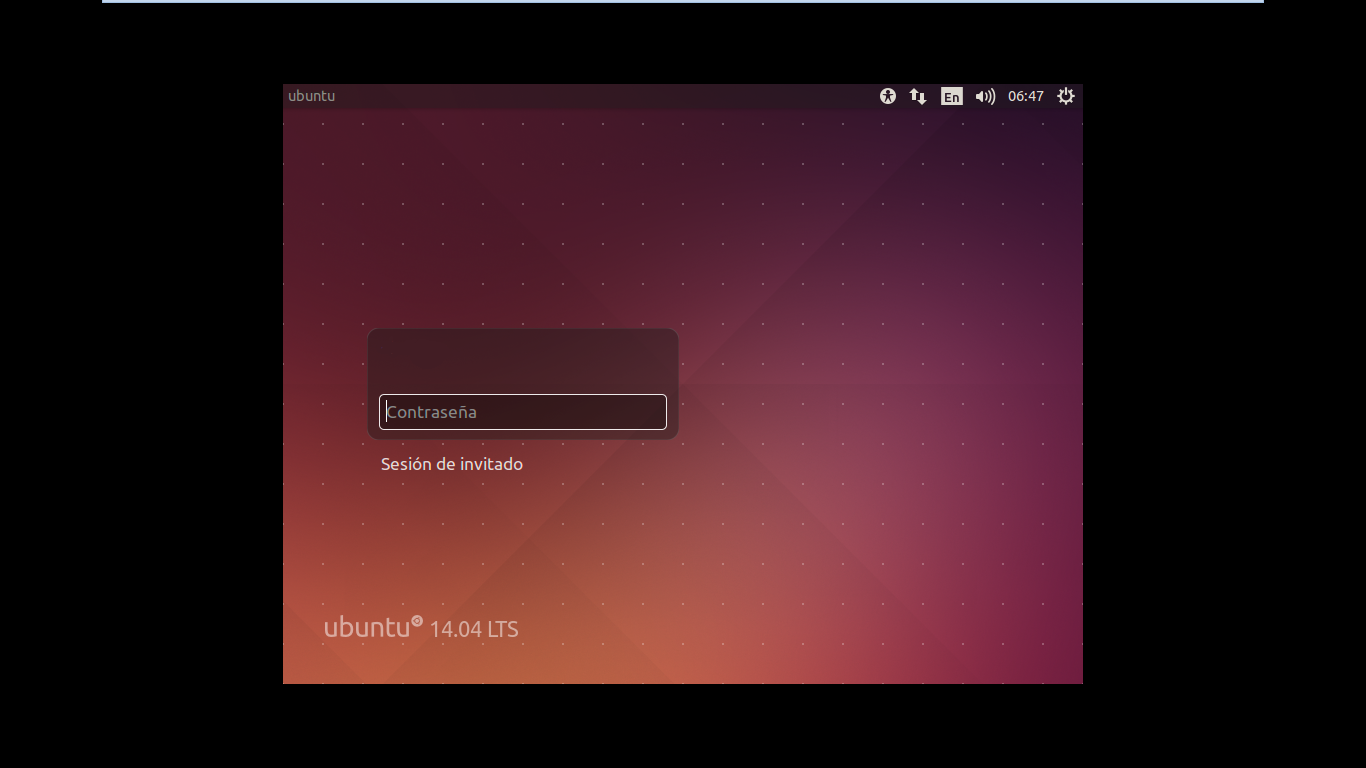Image resolution: width=1366 pixels, height=768 pixels.
Task: Focus the Contraseña password field
Action: (523, 412)
